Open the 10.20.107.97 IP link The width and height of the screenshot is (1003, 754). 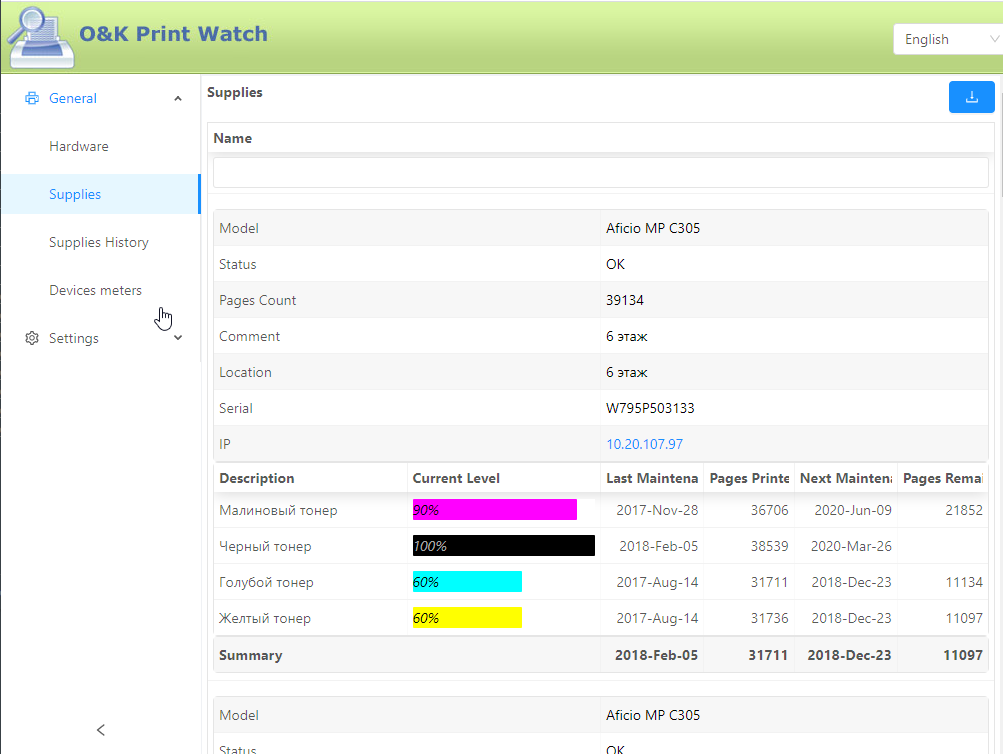pyautogui.click(x=644, y=444)
